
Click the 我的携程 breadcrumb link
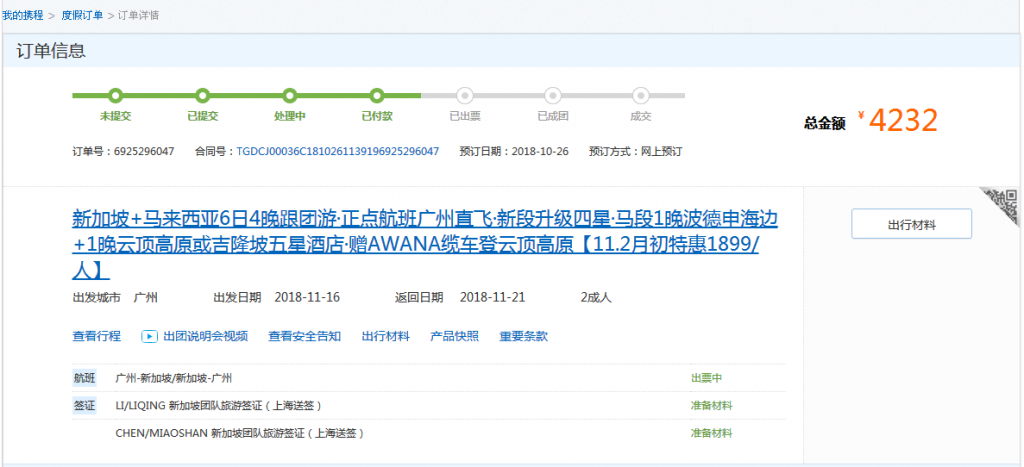coord(20,15)
